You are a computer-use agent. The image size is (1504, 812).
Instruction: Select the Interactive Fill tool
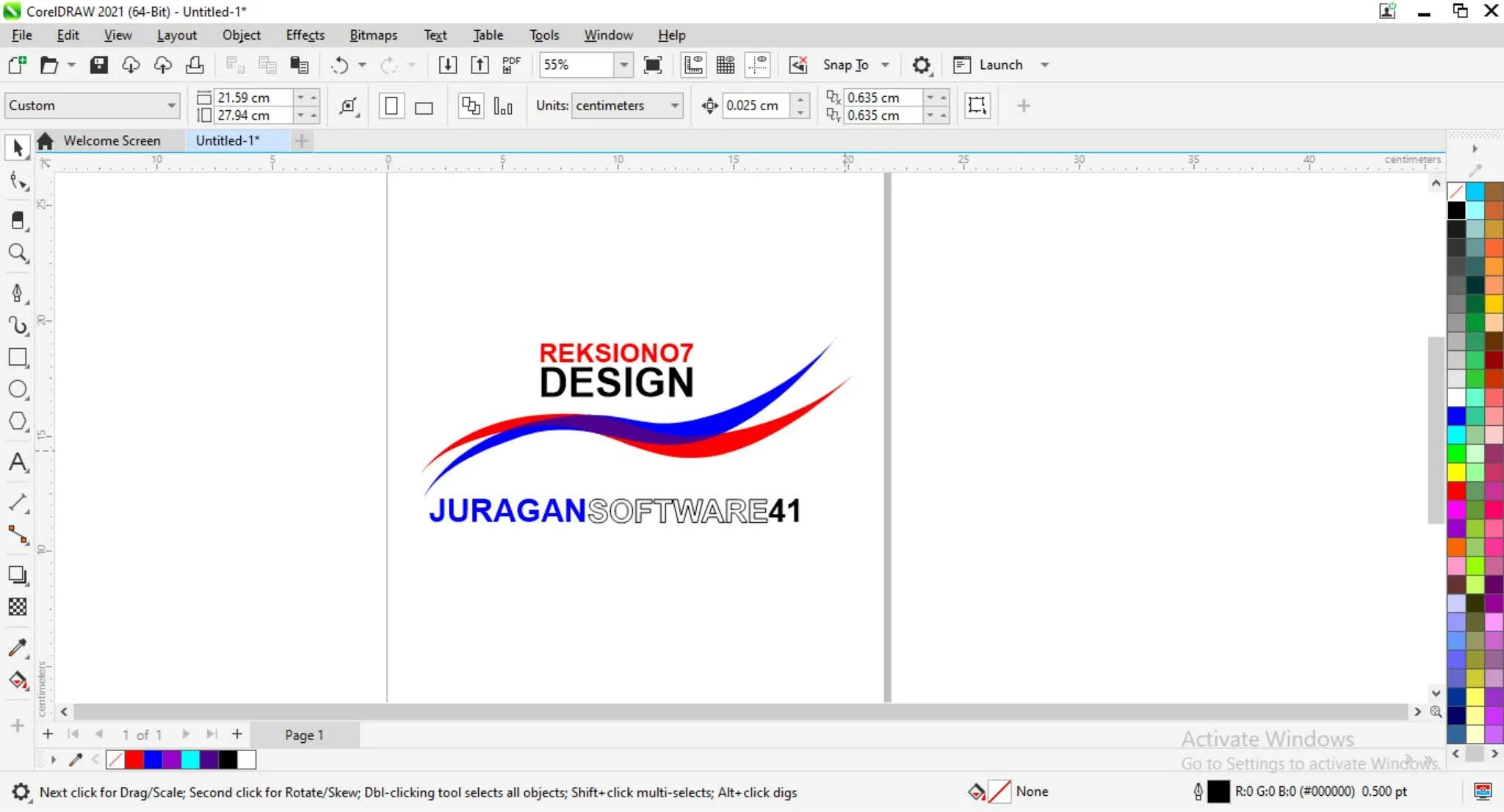click(x=18, y=681)
